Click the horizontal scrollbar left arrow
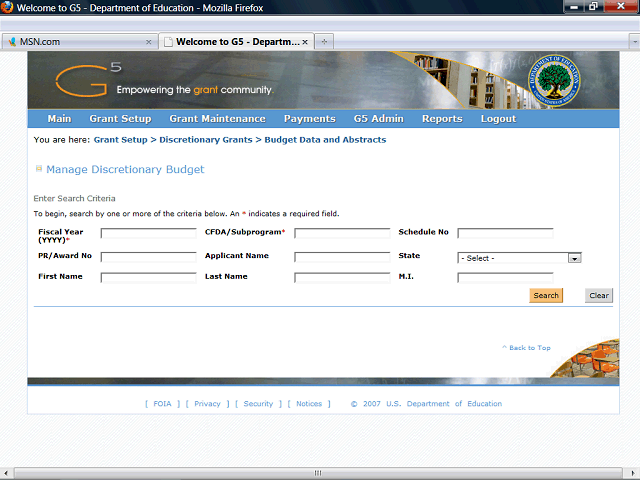This screenshot has height=480, width=640. click(6, 473)
